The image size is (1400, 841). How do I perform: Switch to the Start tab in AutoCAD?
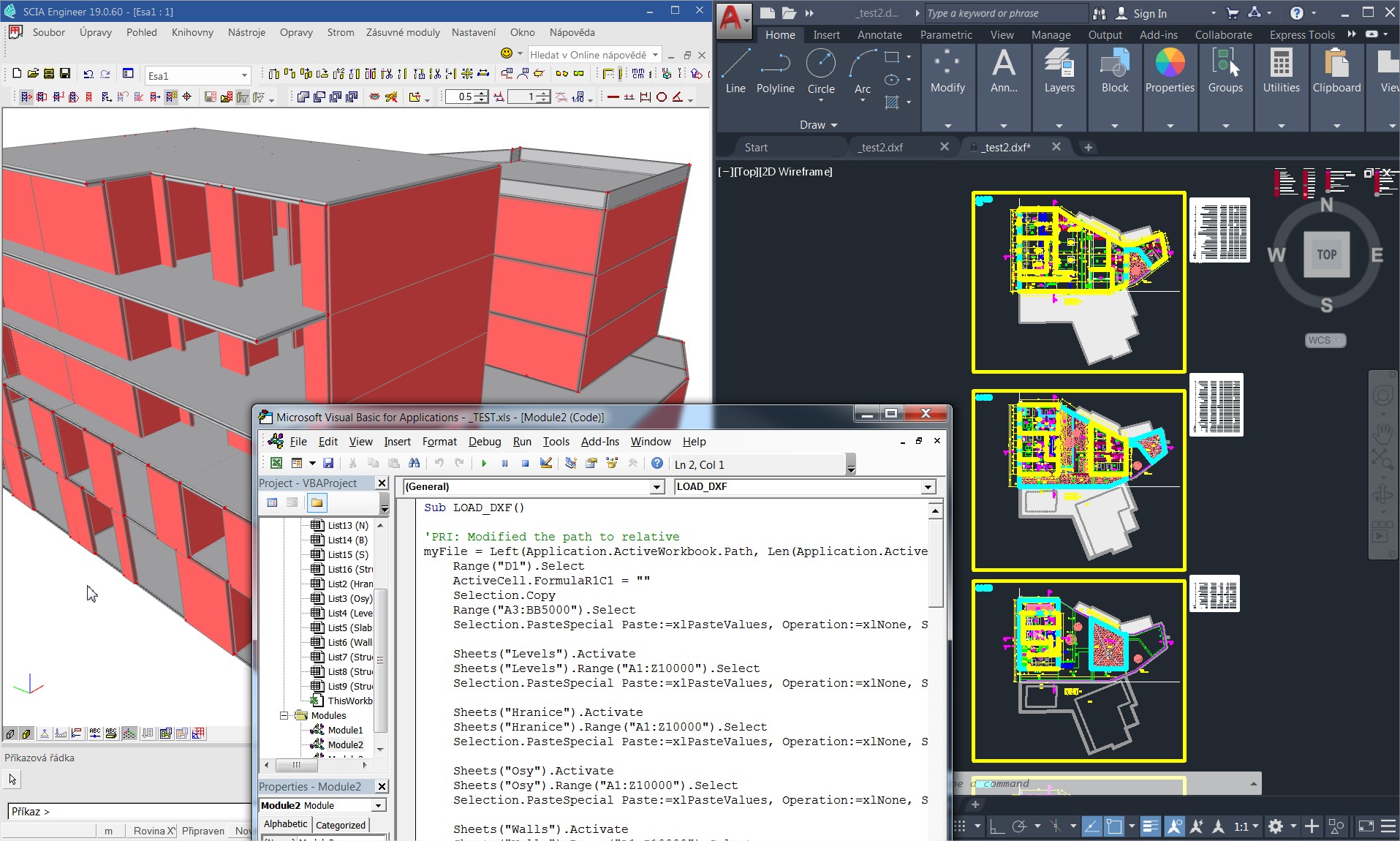(x=756, y=147)
